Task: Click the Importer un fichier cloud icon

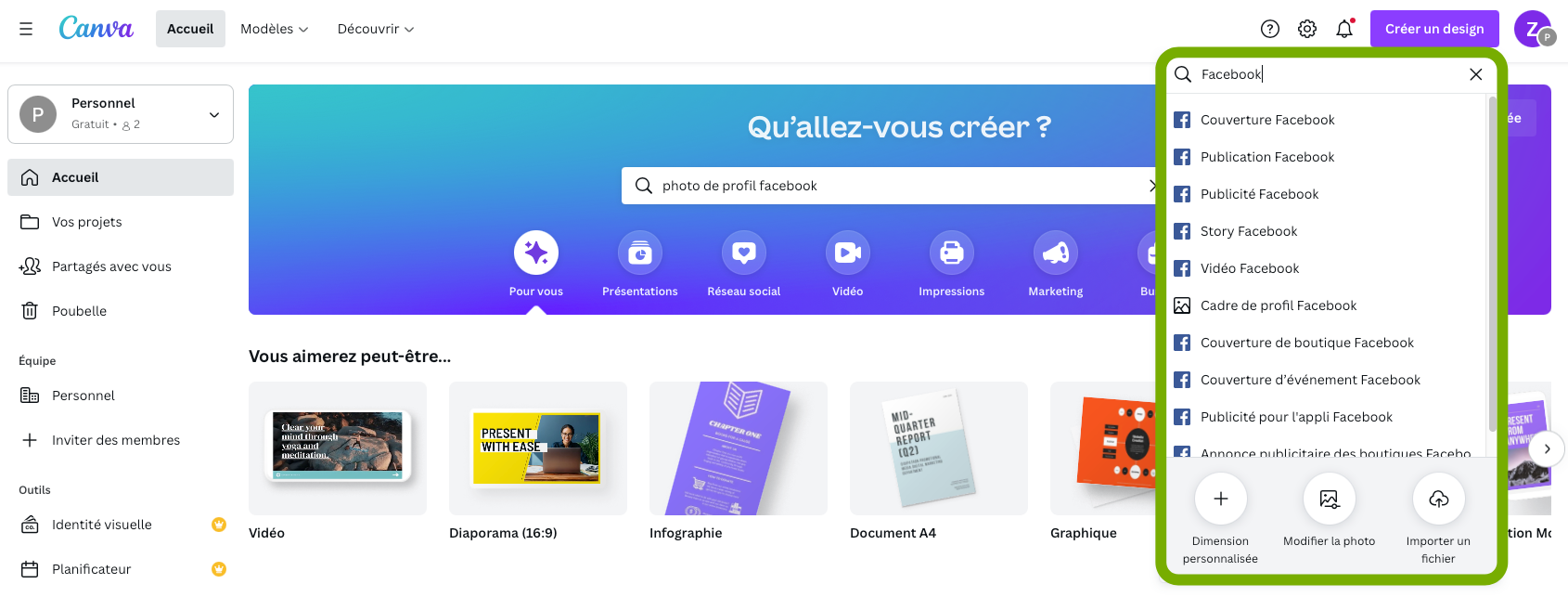Action: [x=1438, y=500]
